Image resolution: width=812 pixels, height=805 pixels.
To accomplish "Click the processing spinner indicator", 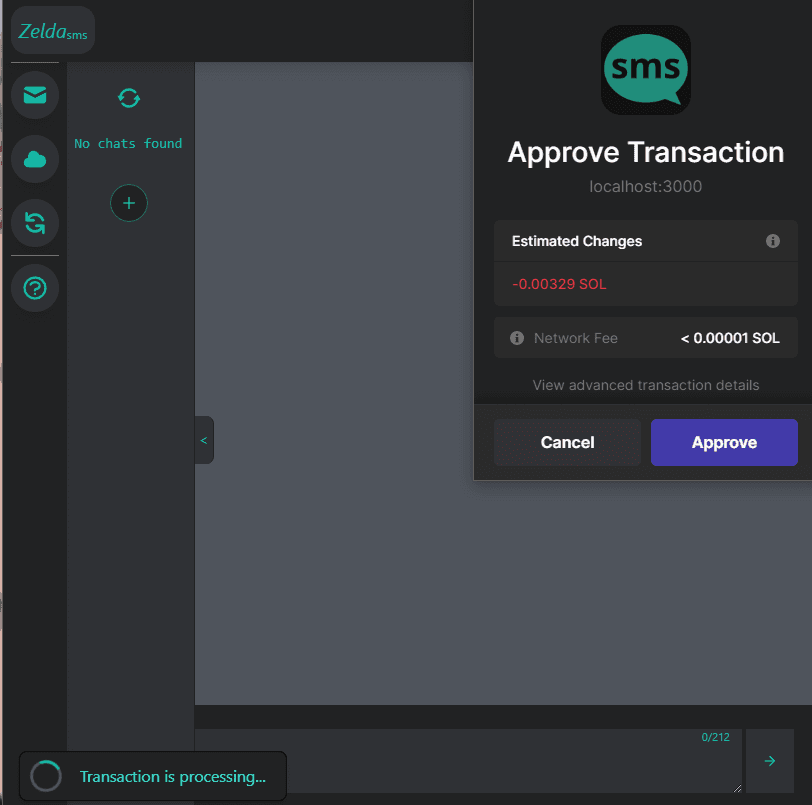I will [46, 777].
